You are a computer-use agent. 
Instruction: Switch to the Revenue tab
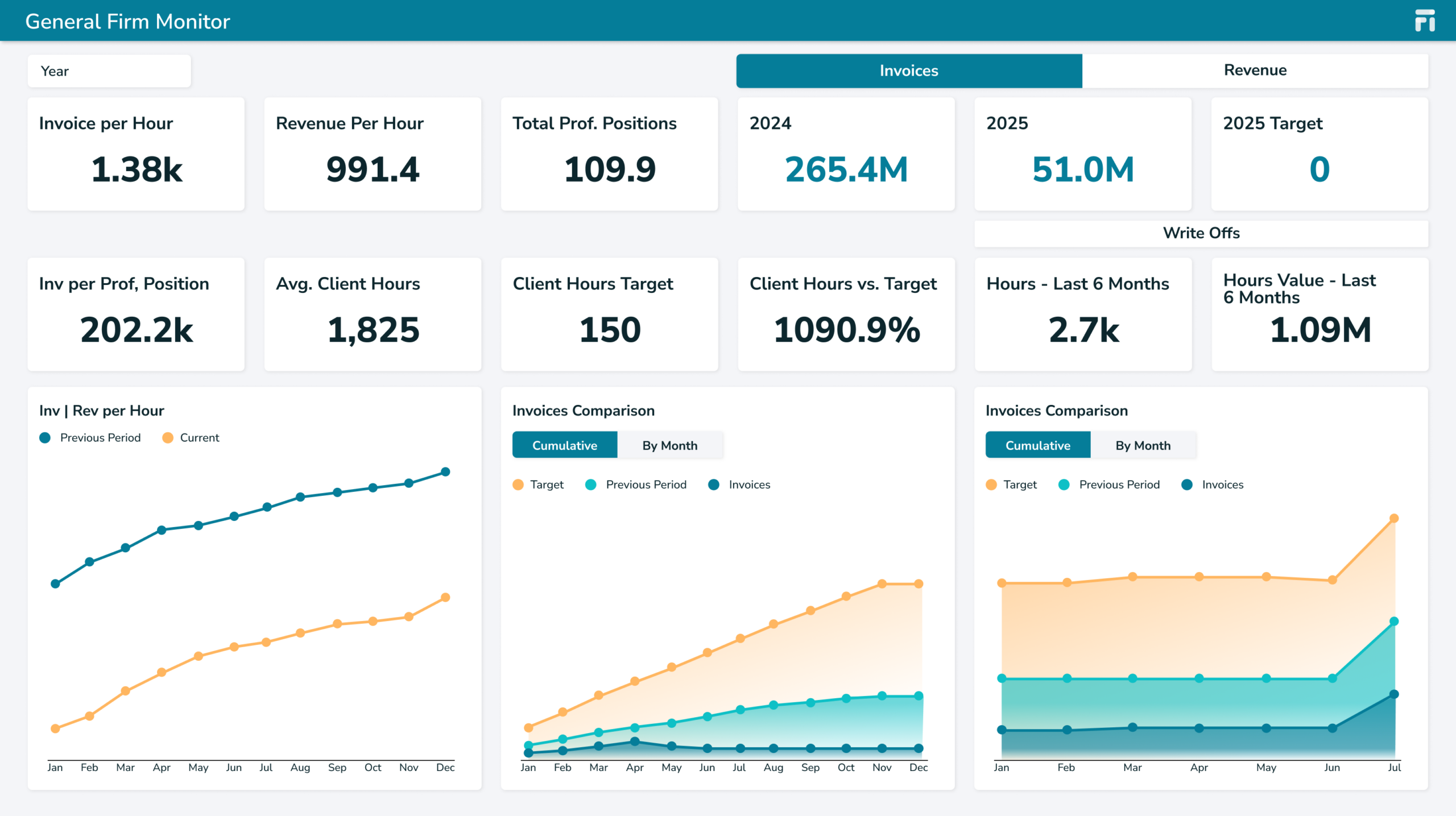(1255, 71)
